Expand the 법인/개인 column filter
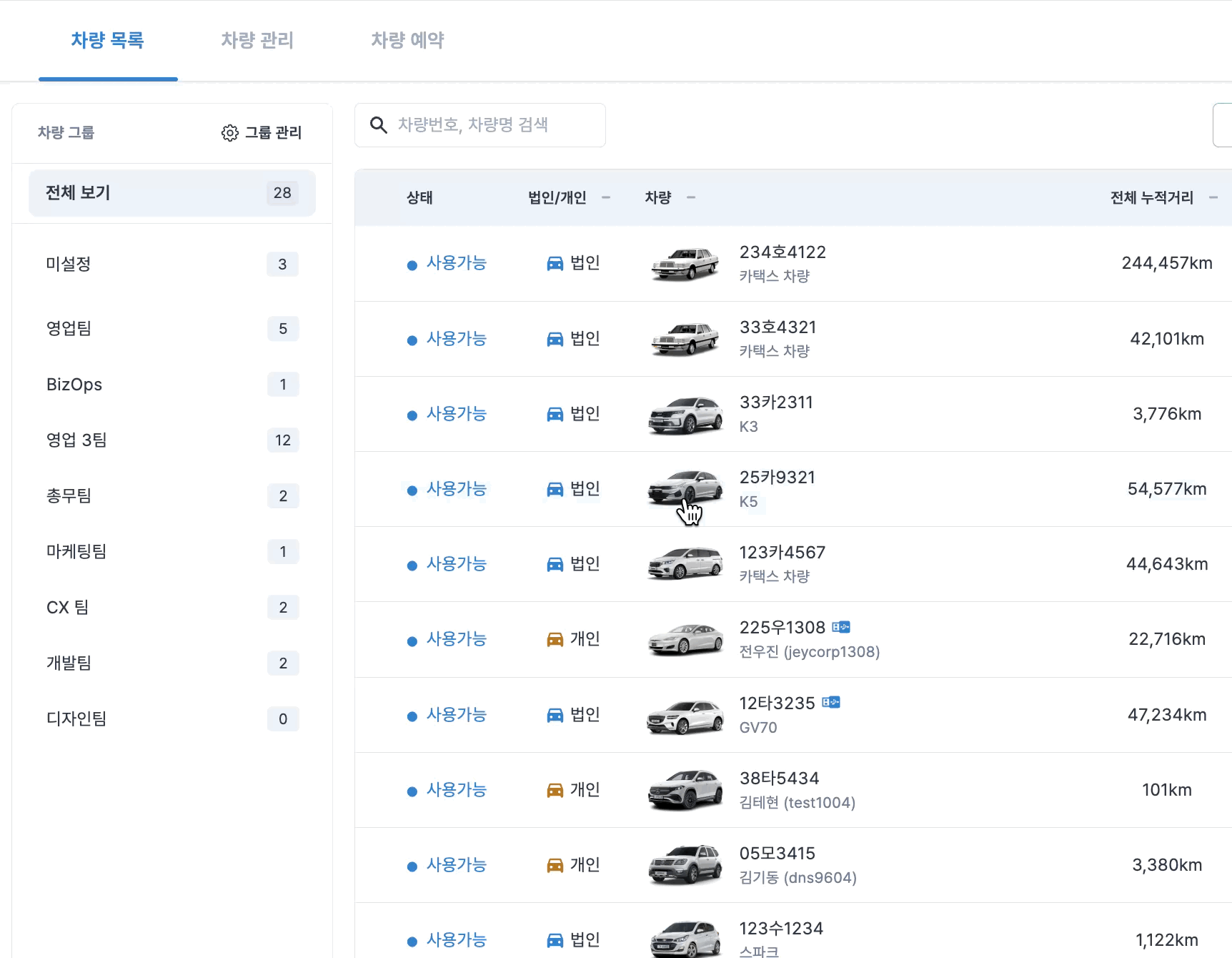1232x958 pixels. coord(606,197)
